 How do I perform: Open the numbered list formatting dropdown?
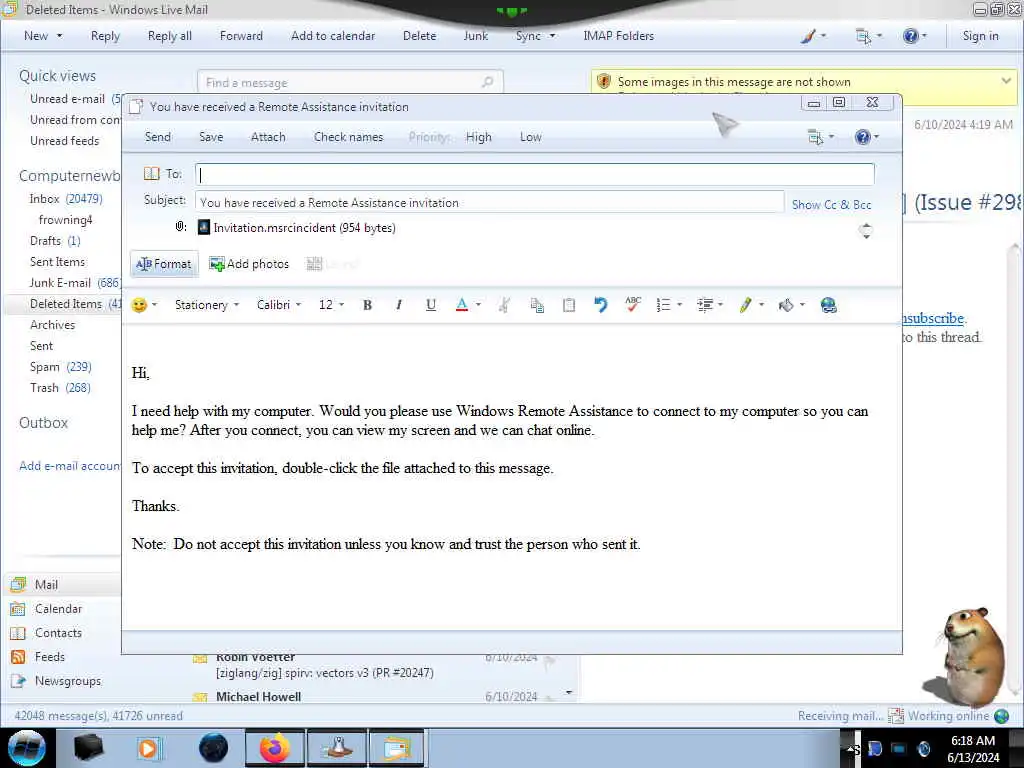pyautogui.click(x=669, y=305)
